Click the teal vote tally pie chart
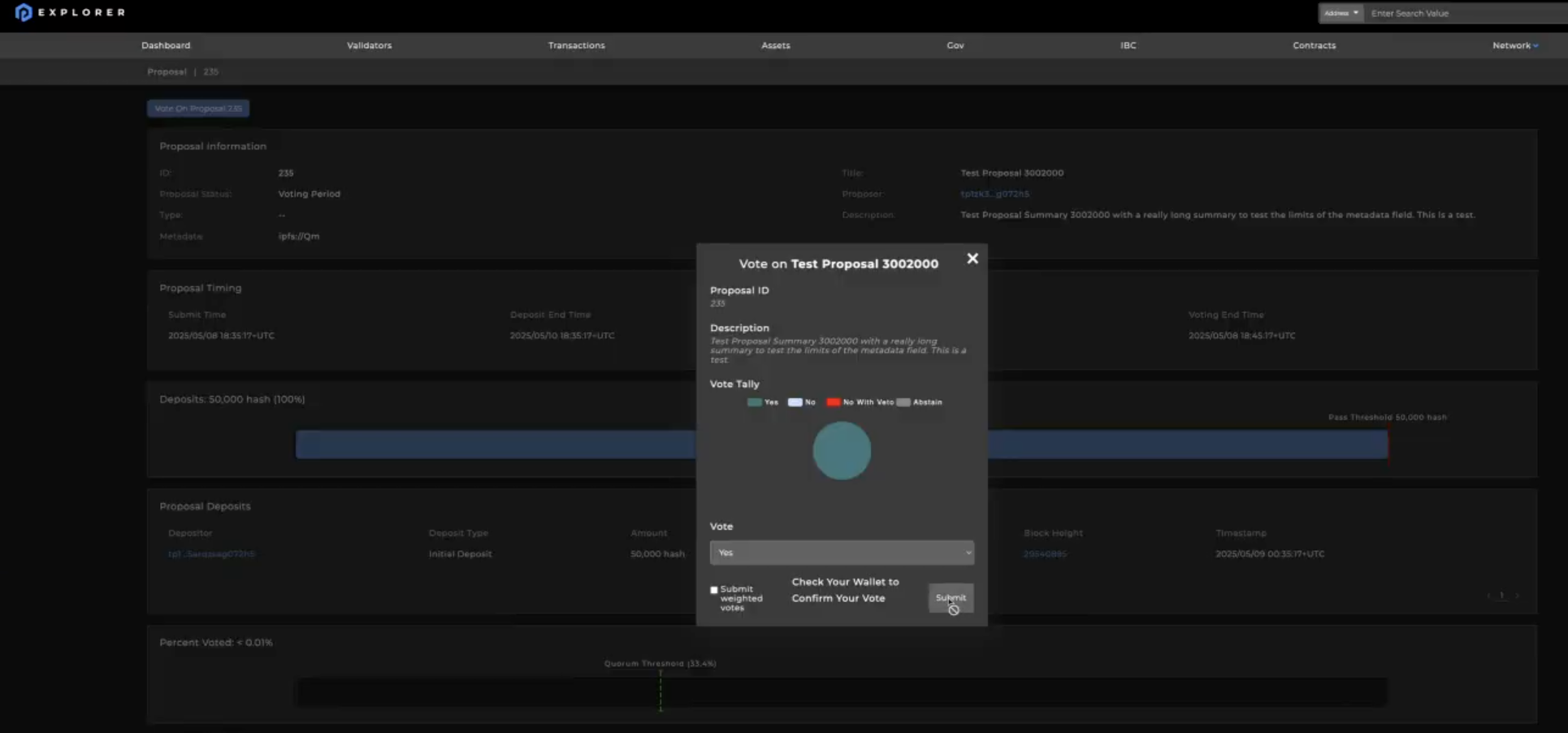This screenshot has width=1568, height=733. [x=842, y=451]
